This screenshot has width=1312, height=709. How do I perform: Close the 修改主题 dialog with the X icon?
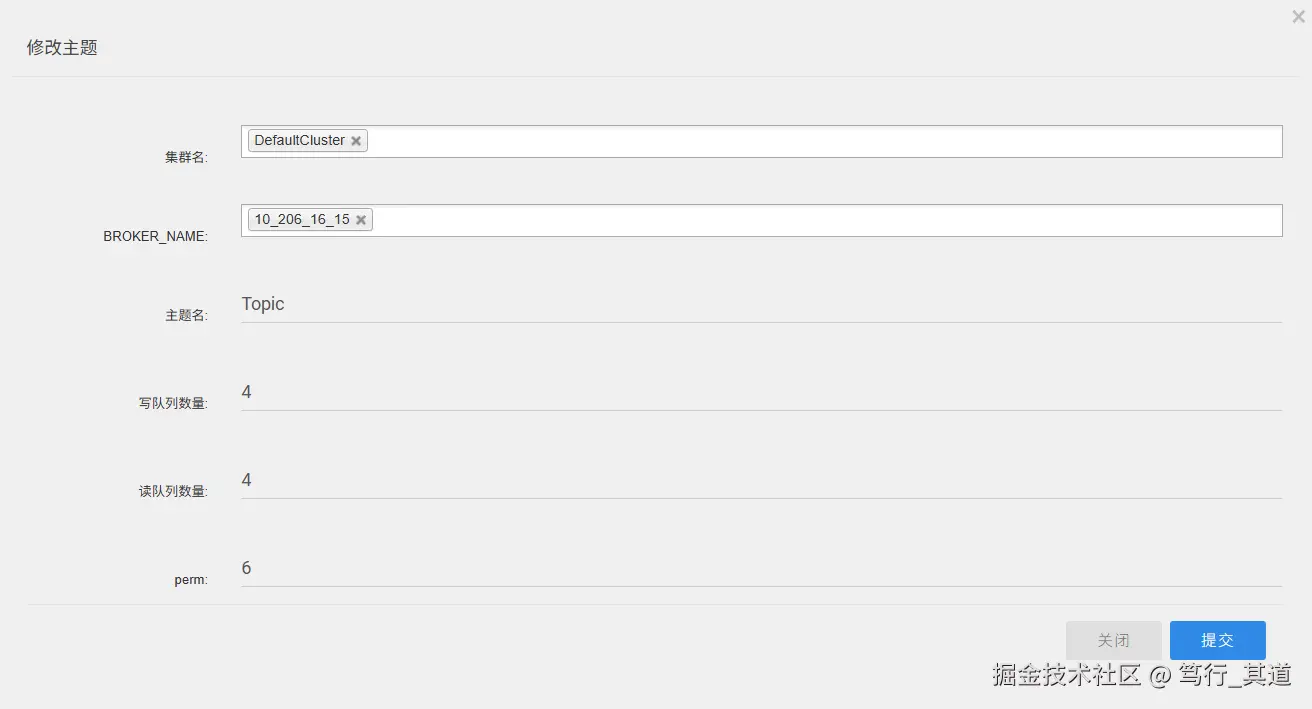pos(1298,17)
